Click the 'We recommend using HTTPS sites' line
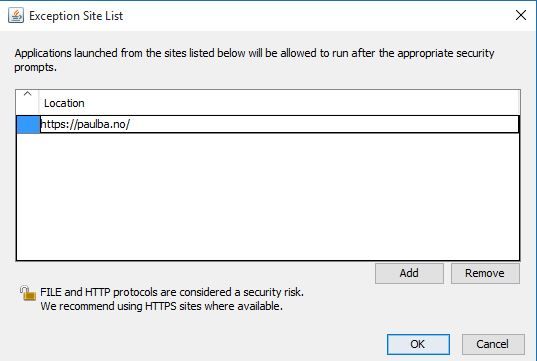537x361 pixels. click(x=162, y=306)
